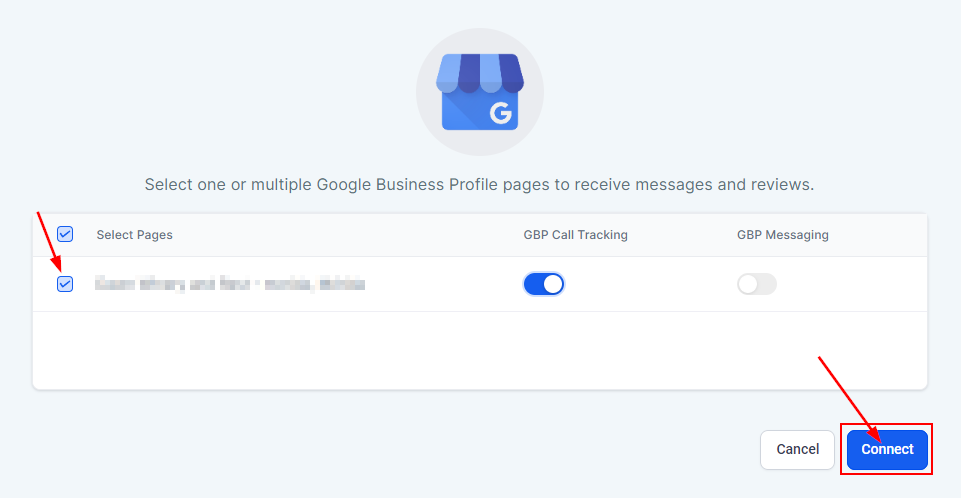Screen dimensions: 961x498
Task: Click the empty table area below the page row
Action: [x=479, y=350]
